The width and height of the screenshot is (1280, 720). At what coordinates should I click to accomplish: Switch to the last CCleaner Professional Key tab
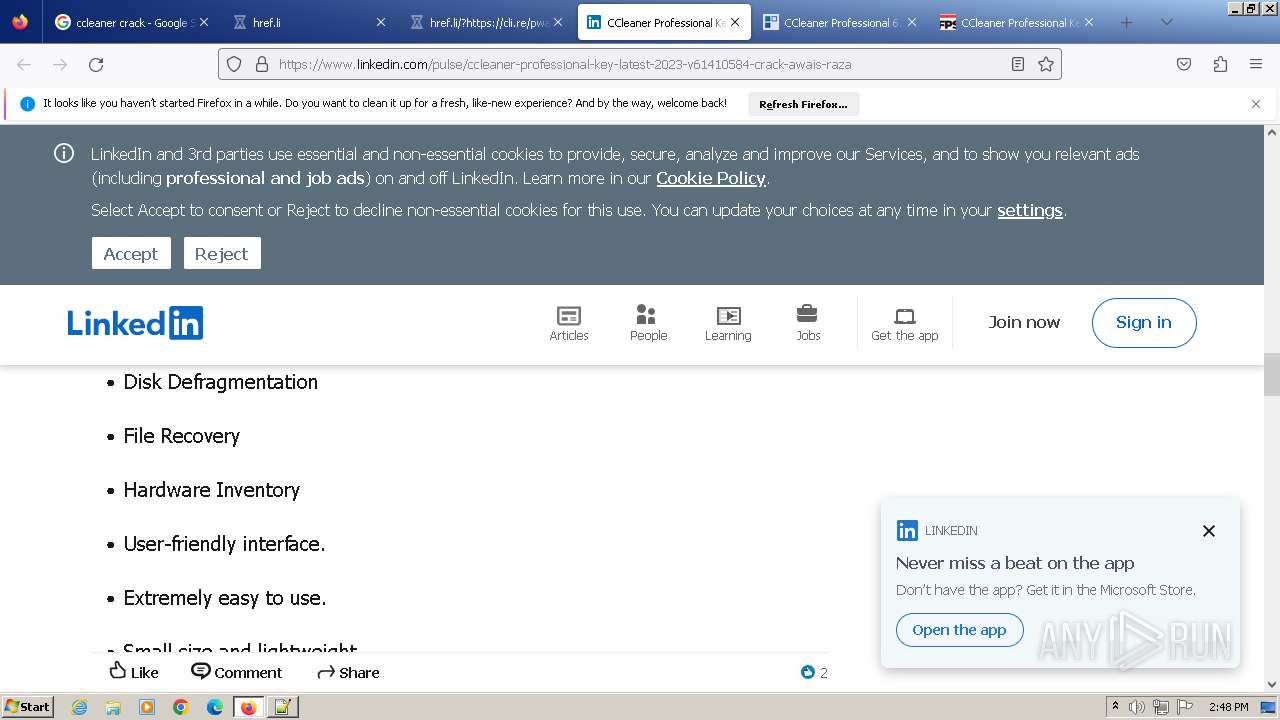pyautogui.click(x=1017, y=22)
